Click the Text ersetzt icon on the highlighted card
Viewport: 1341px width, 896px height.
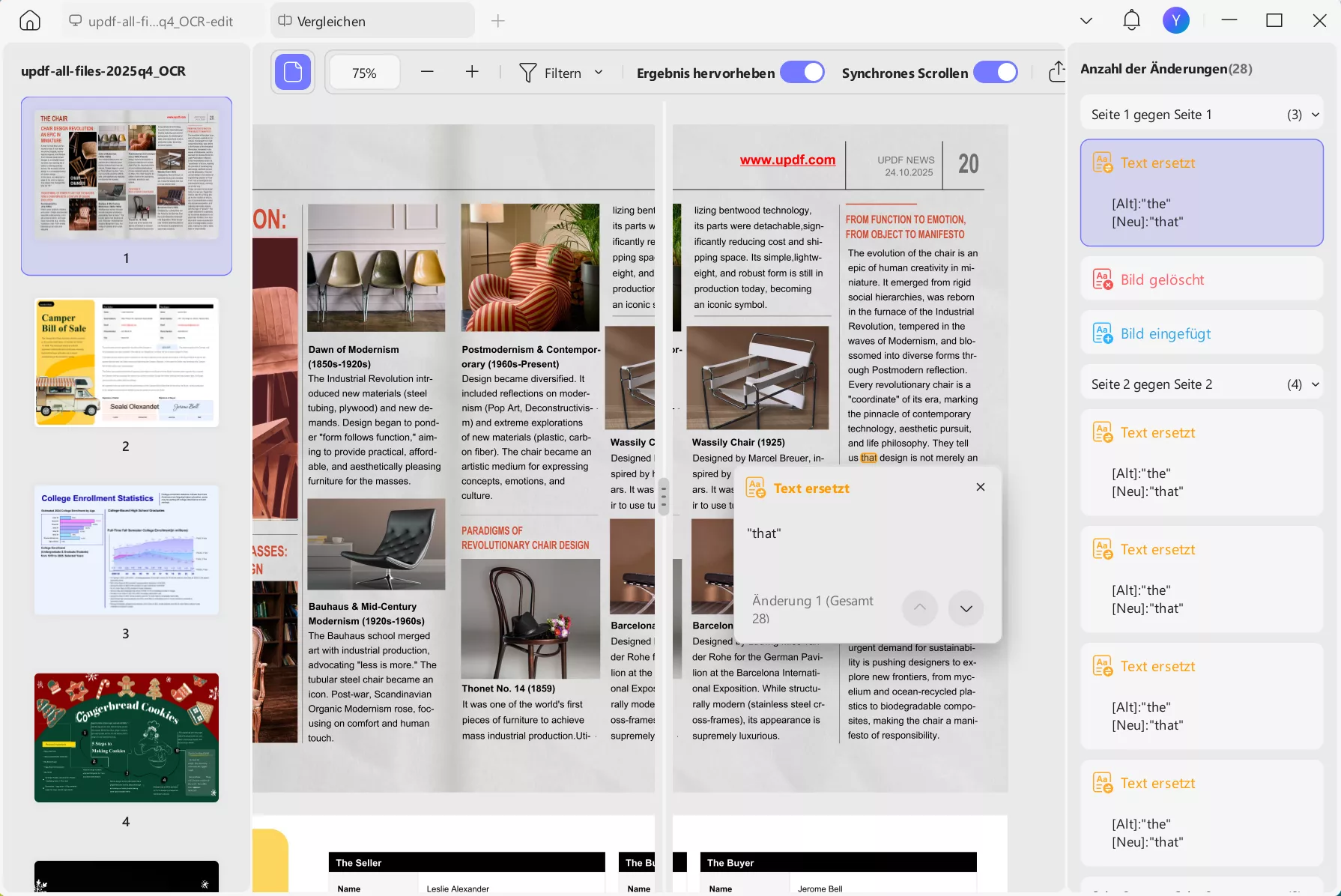[x=1103, y=163]
